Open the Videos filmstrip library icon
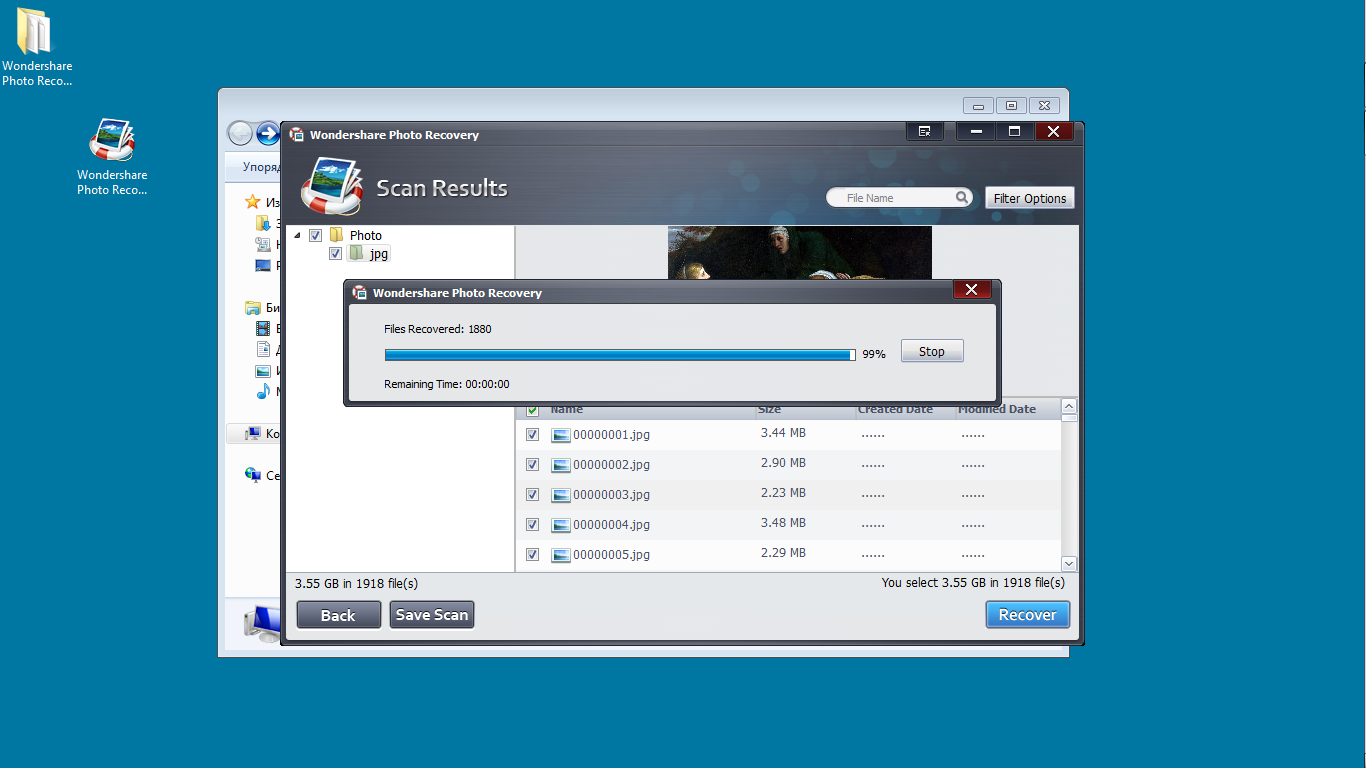 coord(263,328)
